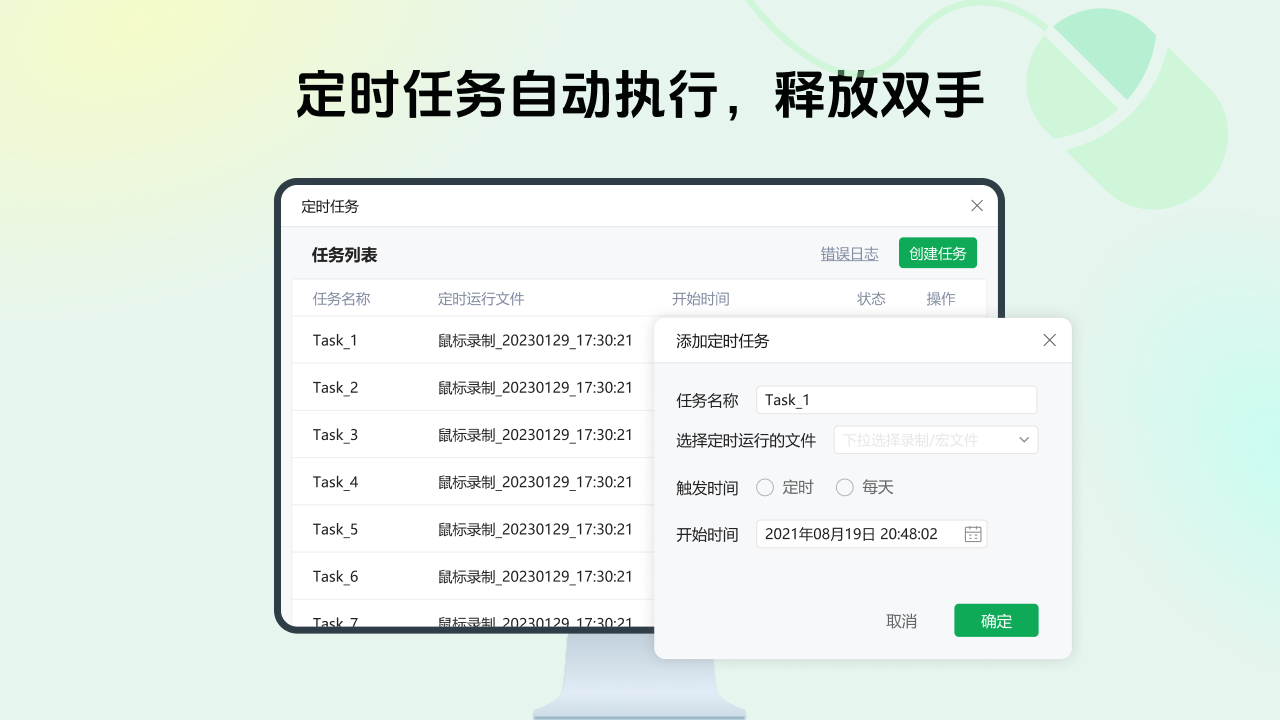Cancel with the 取消 button

tap(902, 620)
